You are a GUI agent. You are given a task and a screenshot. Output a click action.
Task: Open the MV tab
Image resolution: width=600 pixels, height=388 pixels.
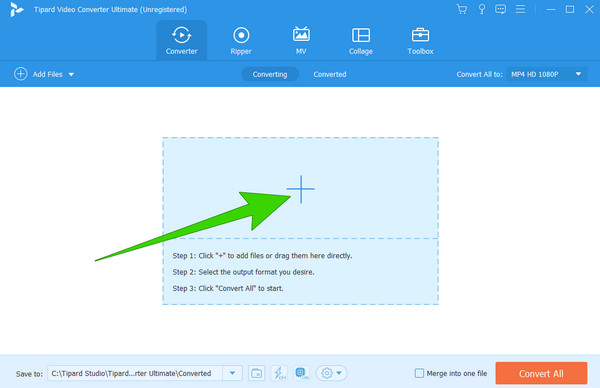pos(301,41)
